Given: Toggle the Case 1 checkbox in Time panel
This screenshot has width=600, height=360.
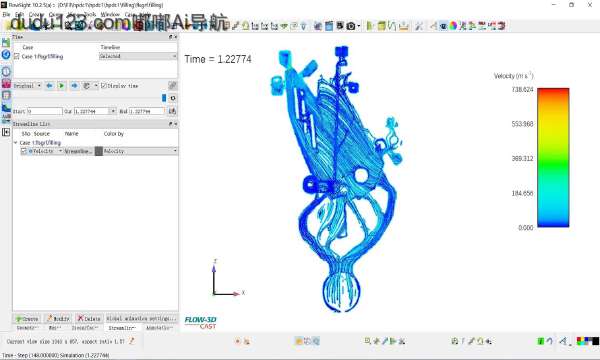Looking at the screenshot, I should pyautogui.click(x=16, y=56).
